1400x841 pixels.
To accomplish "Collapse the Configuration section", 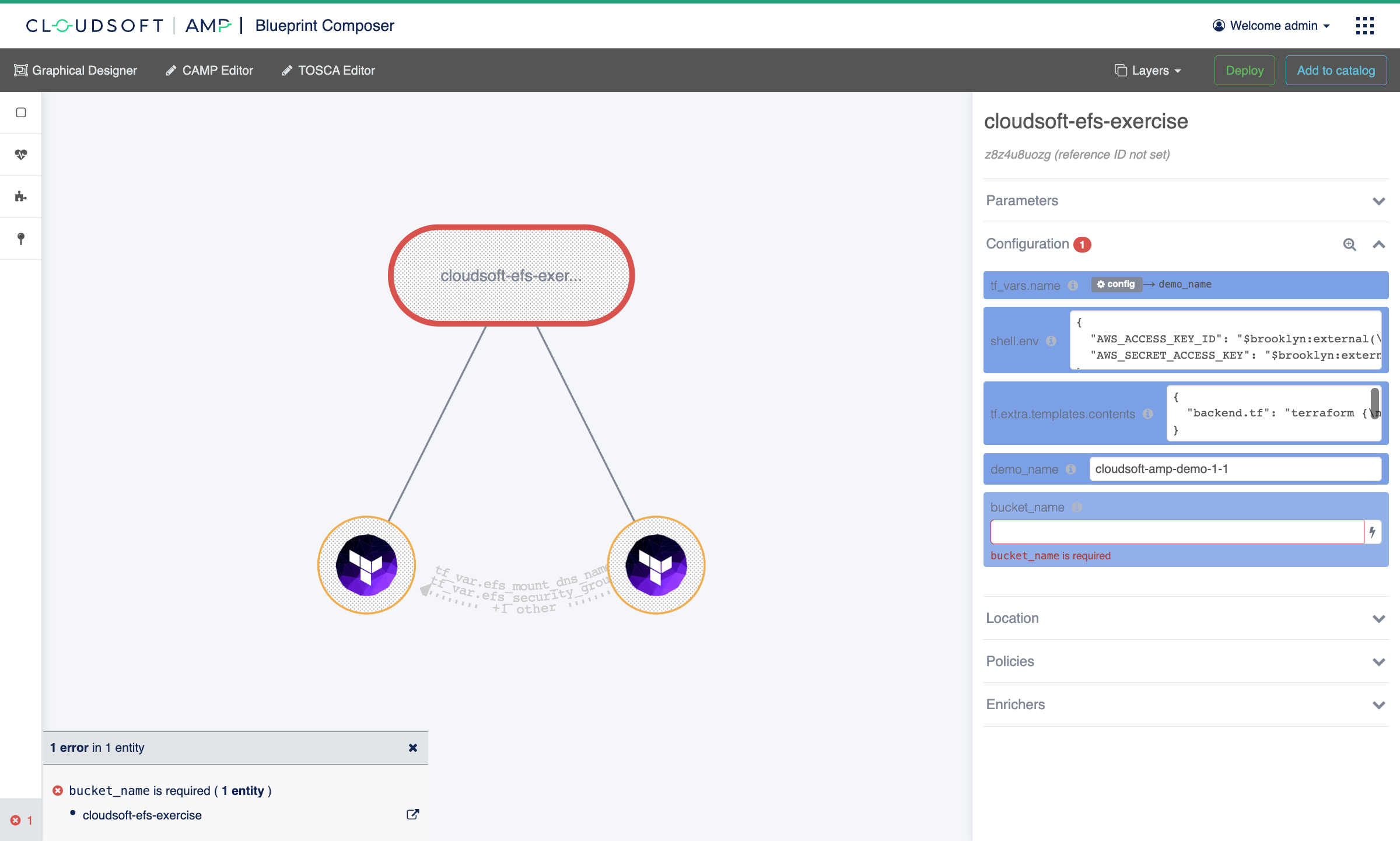I will tap(1379, 244).
